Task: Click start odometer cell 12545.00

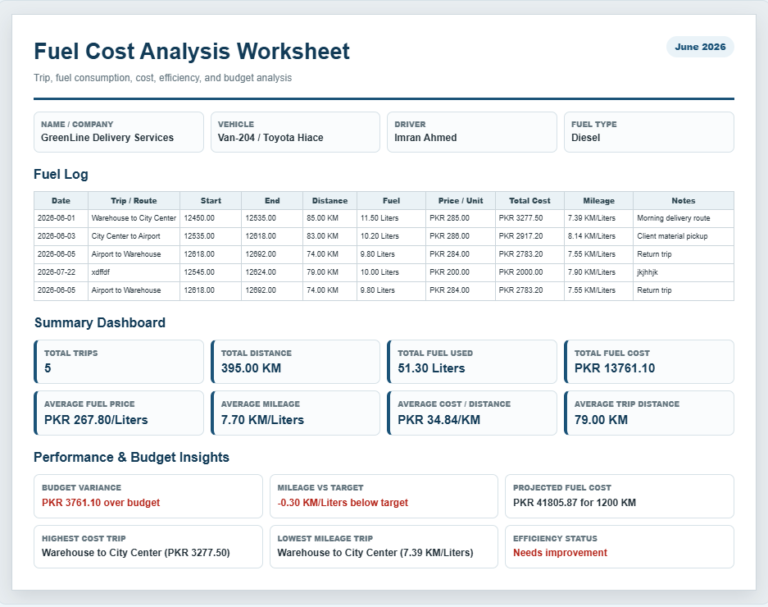Action: pyautogui.click(x=211, y=272)
